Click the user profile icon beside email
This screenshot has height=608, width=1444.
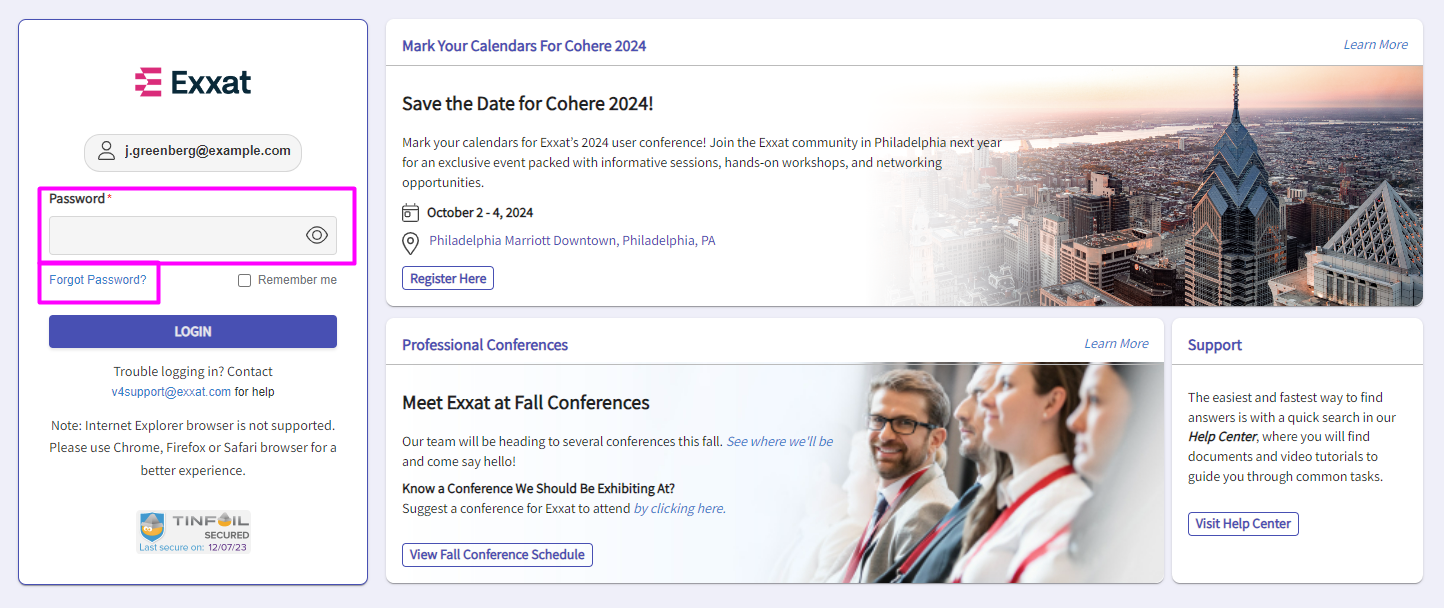point(106,152)
